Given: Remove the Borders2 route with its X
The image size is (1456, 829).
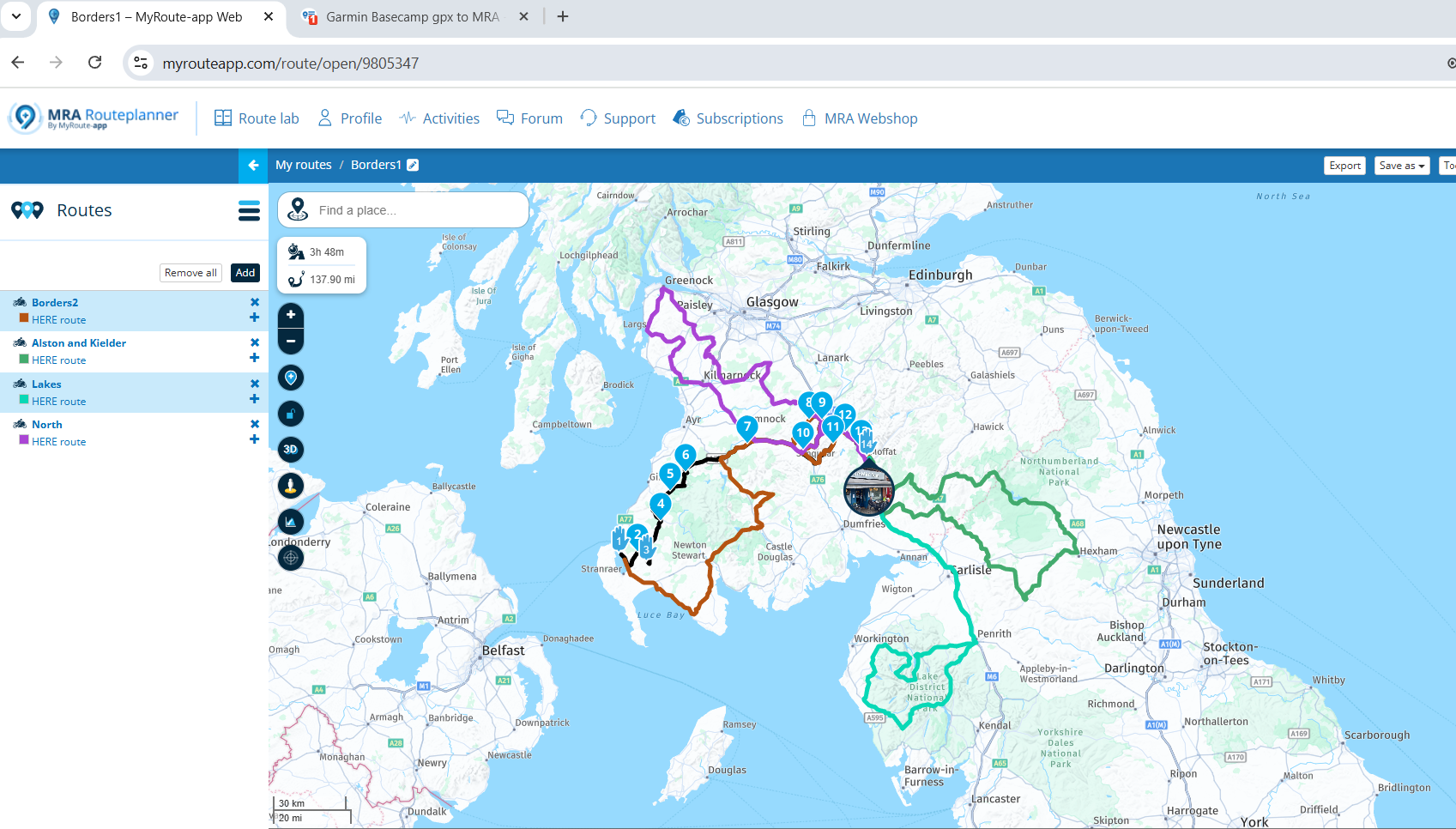Looking at the screenshot, I should coord(255,302).
